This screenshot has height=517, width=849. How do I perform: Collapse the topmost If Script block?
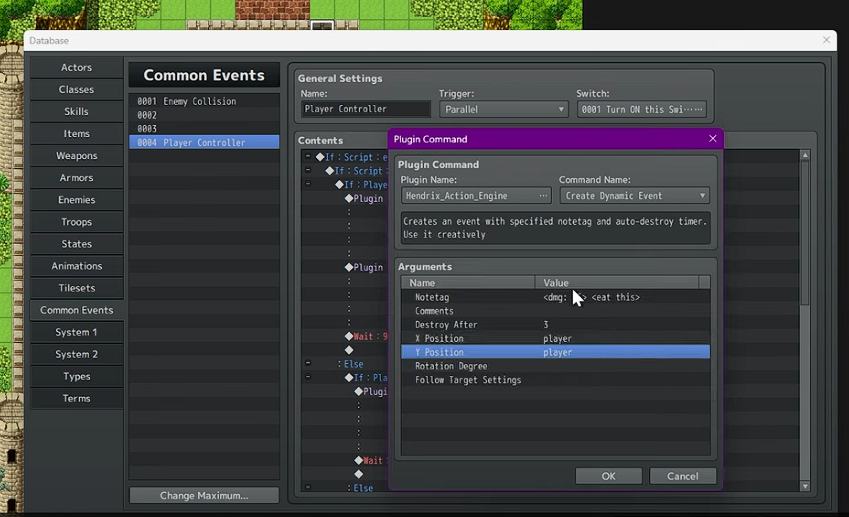click(308, 157)
